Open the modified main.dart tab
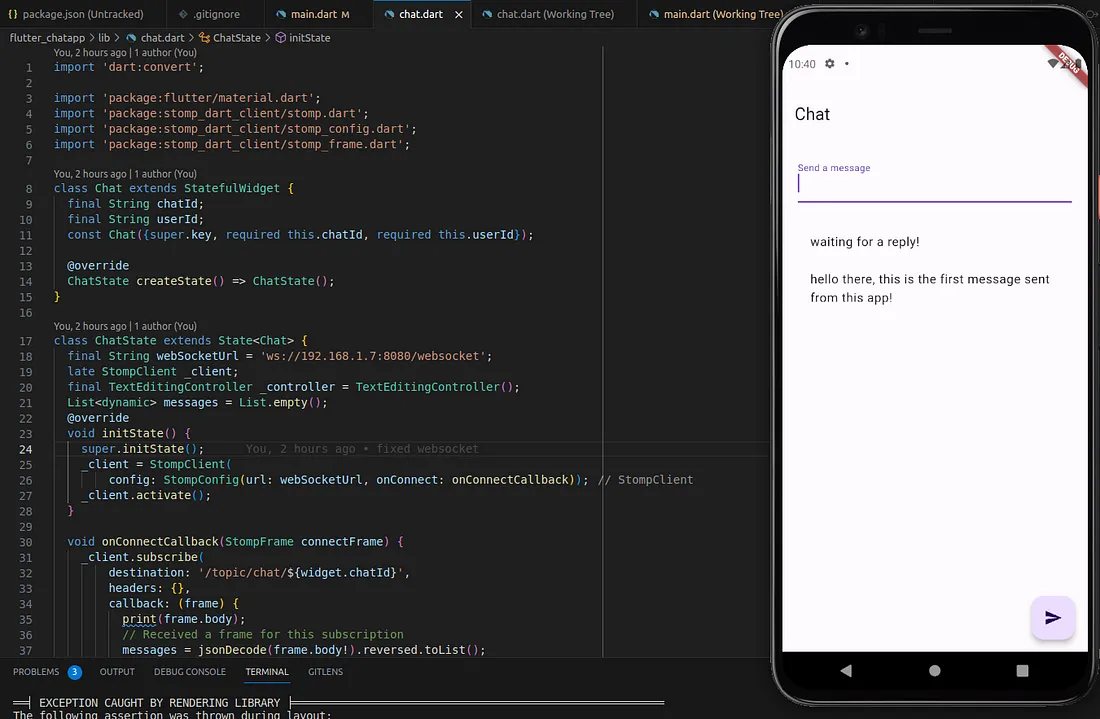 click(317, 15)
